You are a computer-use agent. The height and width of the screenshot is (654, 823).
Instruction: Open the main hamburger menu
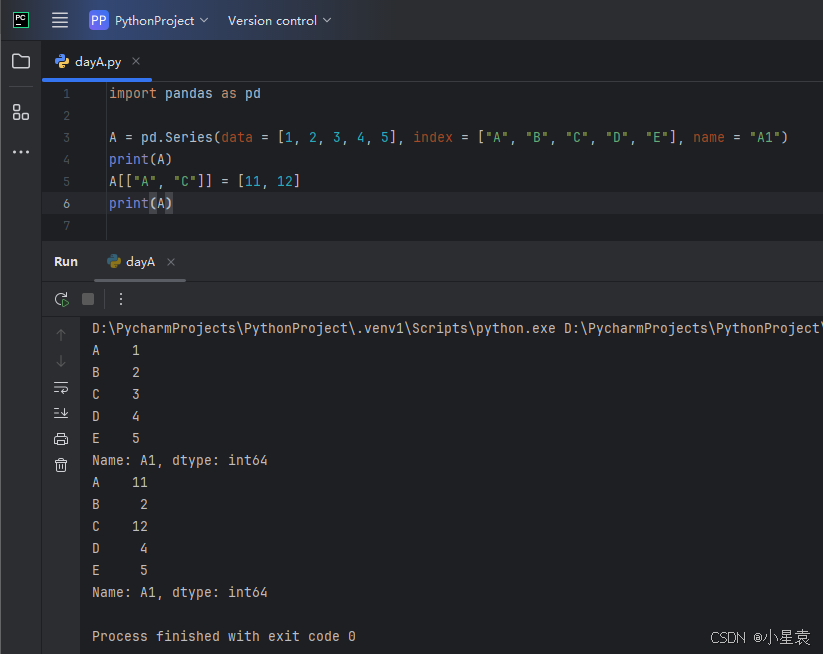(60, 20)
